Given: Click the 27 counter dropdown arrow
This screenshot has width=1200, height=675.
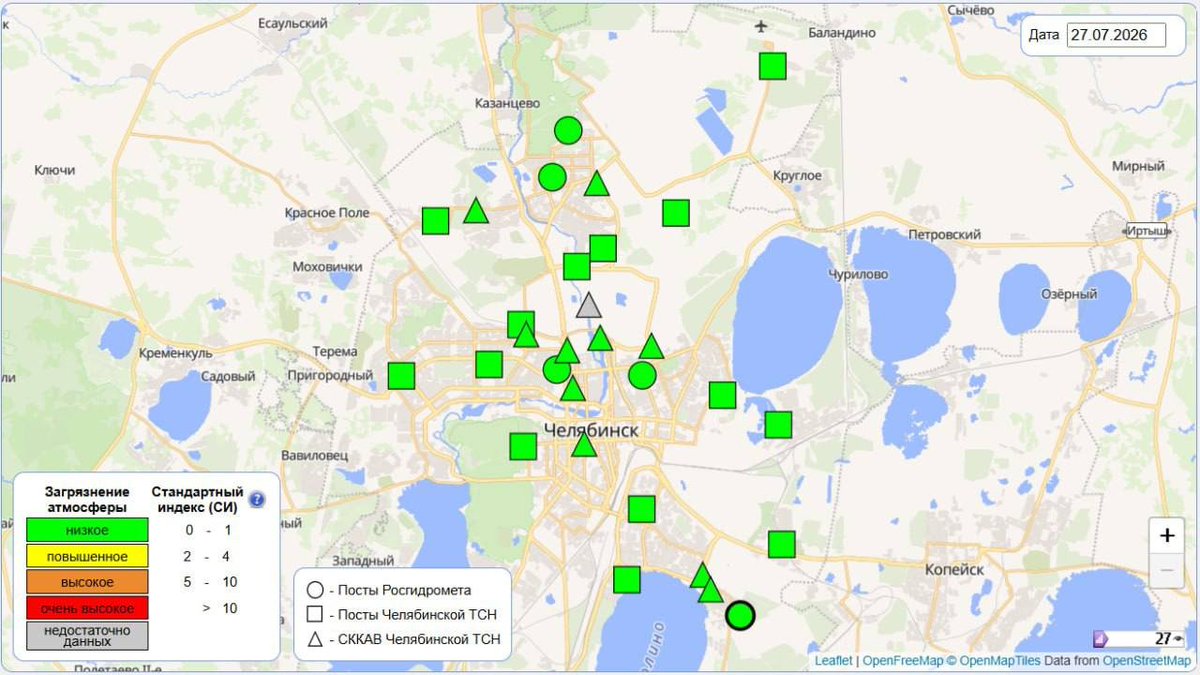Looking at the screenshot, I should pos(1179,639).
